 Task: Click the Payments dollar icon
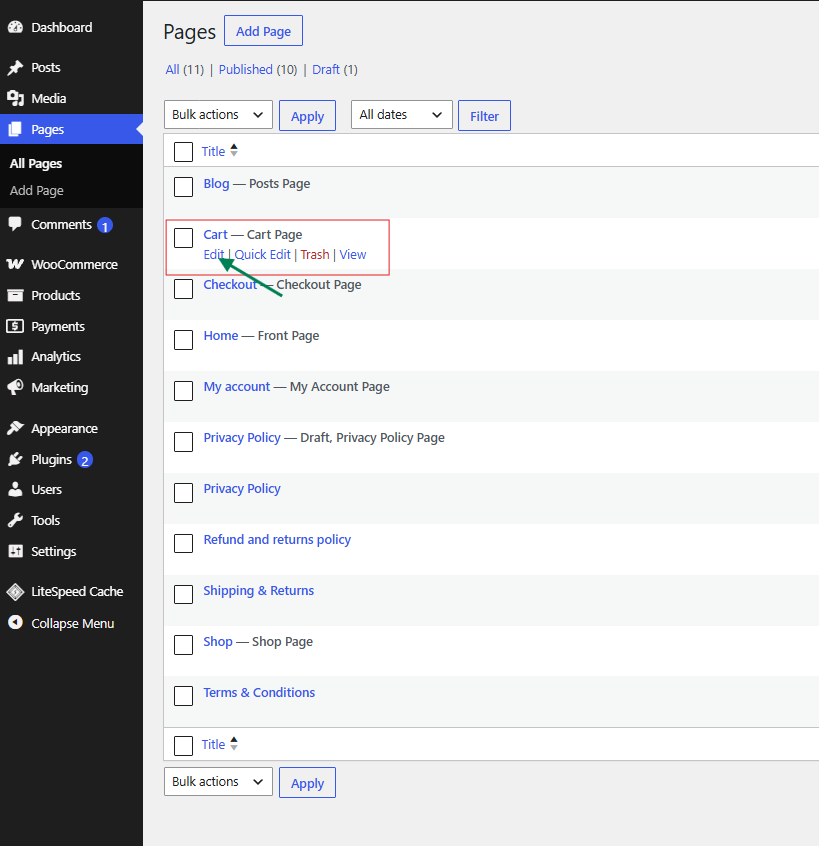[x=15, y=326]
